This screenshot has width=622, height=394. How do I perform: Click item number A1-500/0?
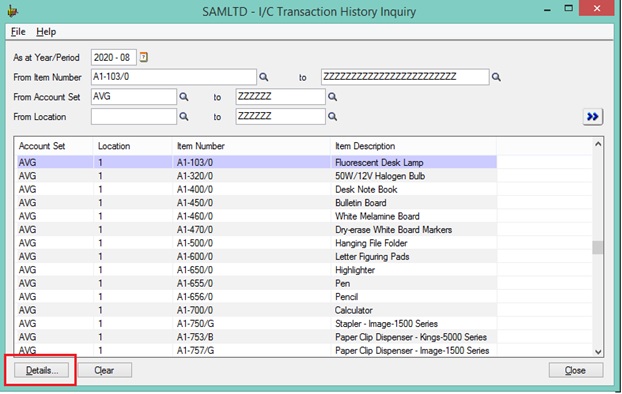coord(195,243)
